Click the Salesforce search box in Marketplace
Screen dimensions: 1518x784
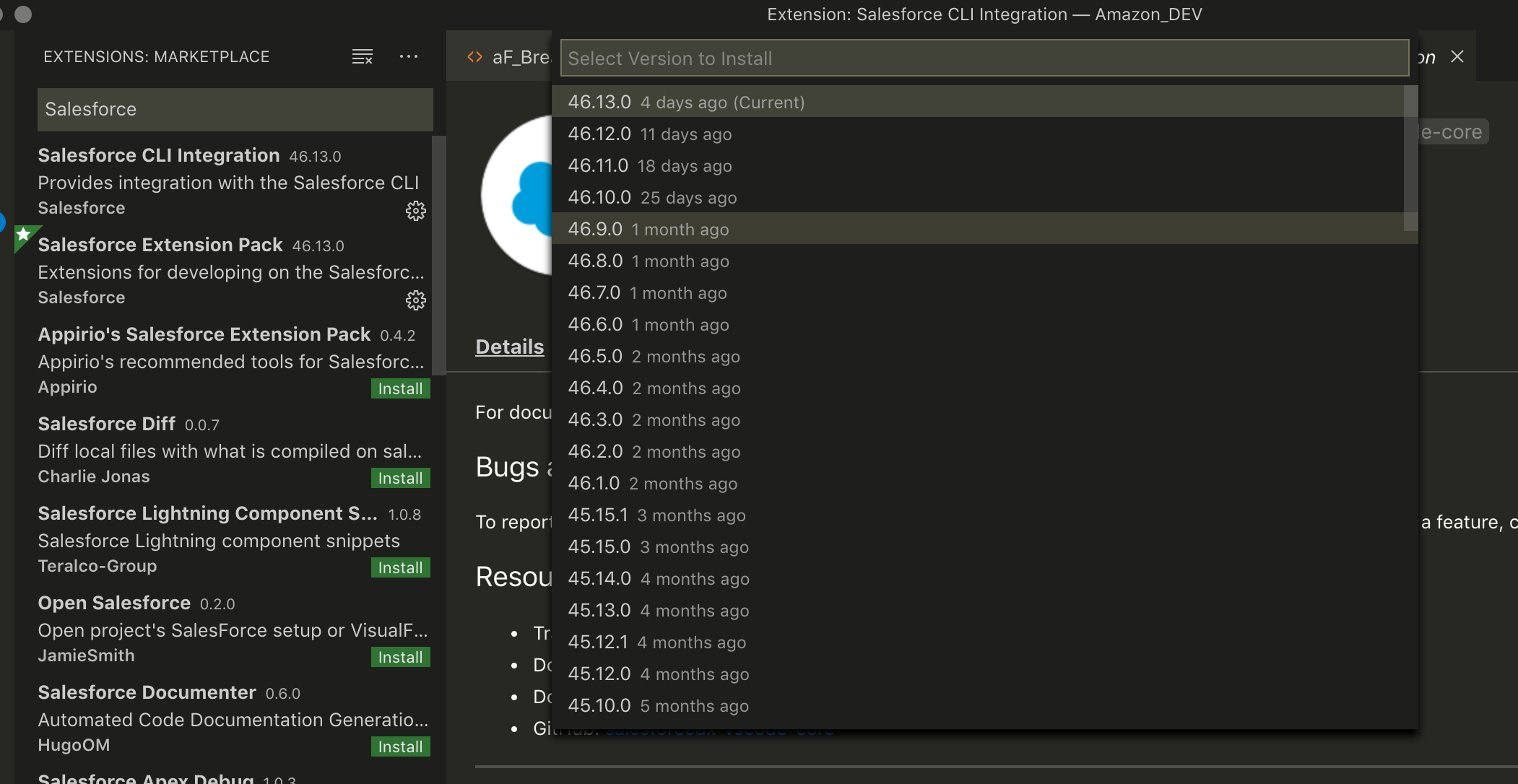(235, 109)
